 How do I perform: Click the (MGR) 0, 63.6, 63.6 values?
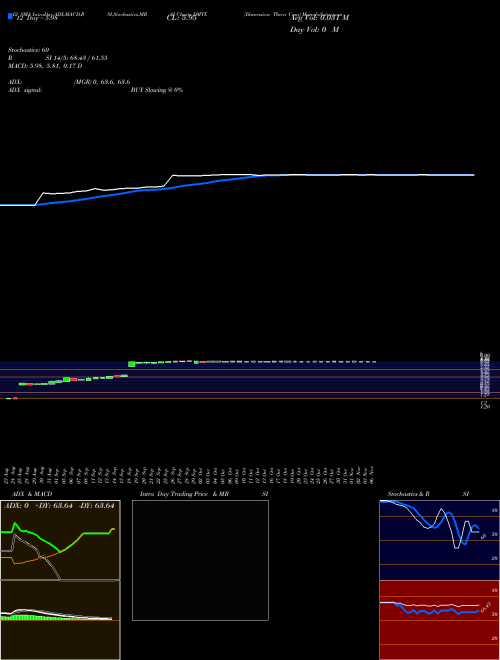pyautogui.click(x=102, y=82)
